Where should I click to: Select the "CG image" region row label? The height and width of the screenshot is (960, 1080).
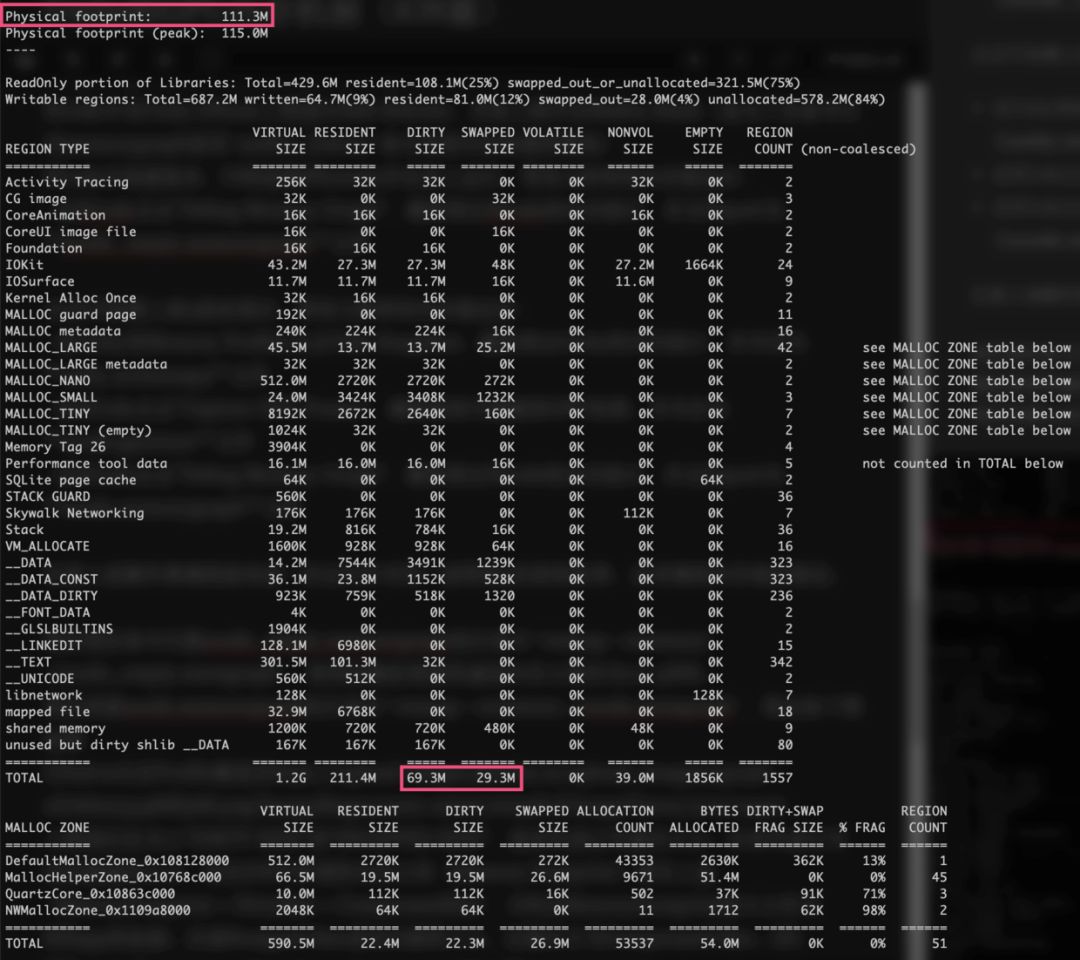coord(36,198)
